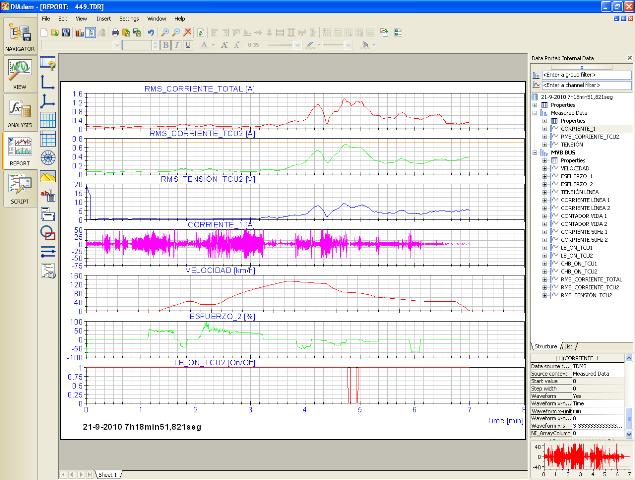
Task: Open the File menu
Action: coord(46,19)
